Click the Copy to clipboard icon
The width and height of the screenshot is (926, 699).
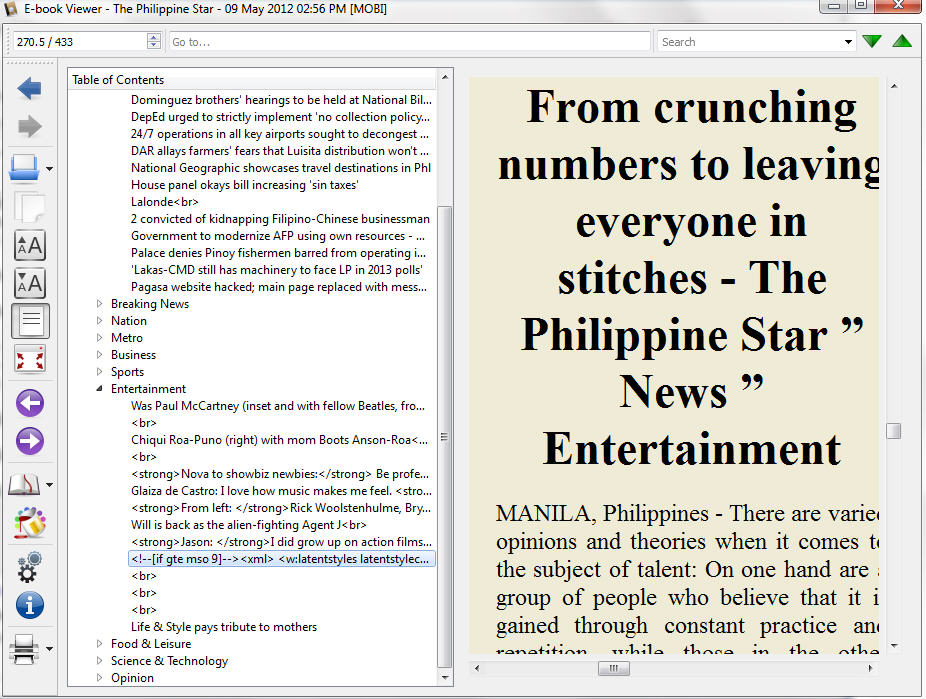tap(30, 207)
